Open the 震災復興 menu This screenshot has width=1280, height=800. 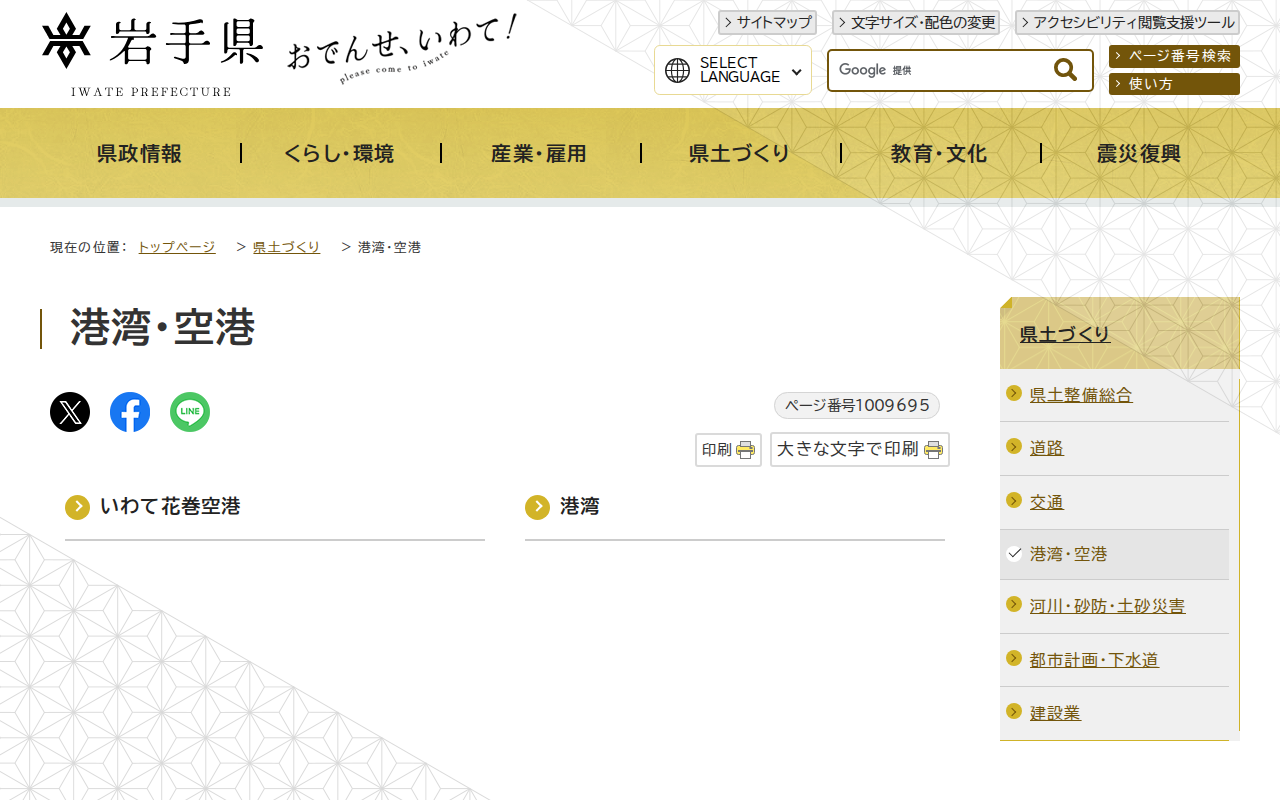click(1140, 153)
